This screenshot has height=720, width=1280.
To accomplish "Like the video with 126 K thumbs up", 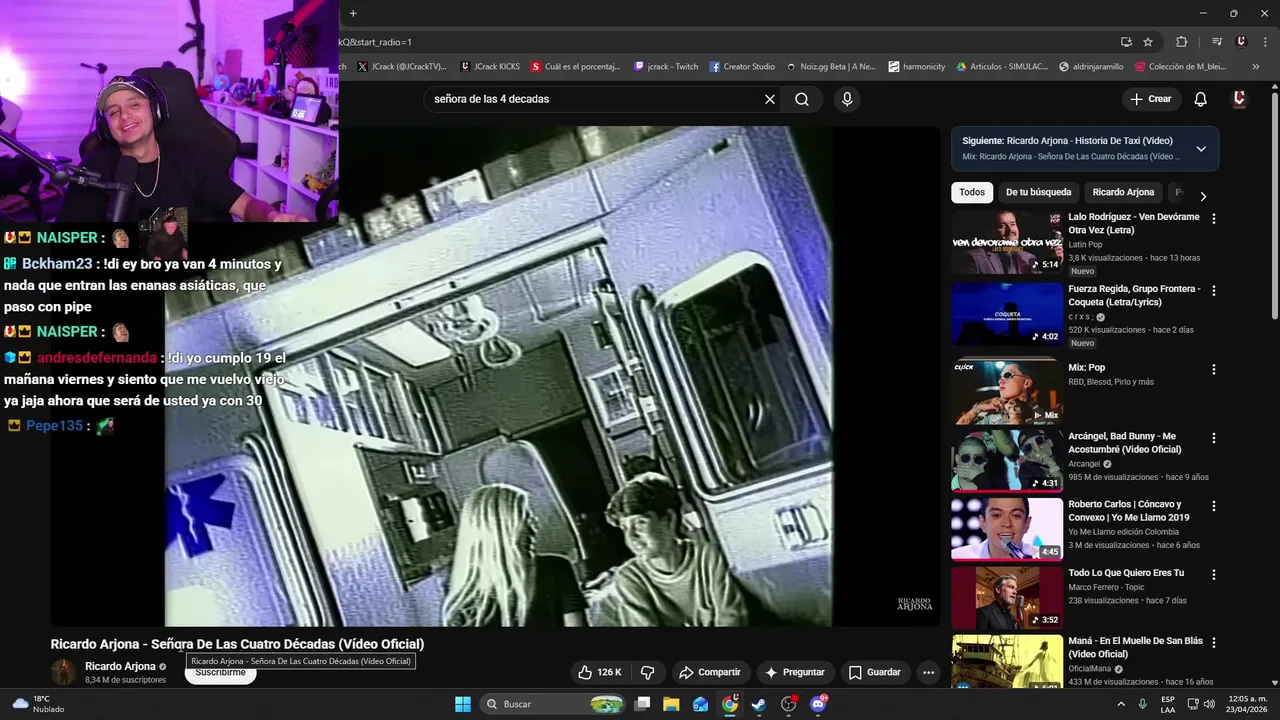I will (599, 672).
